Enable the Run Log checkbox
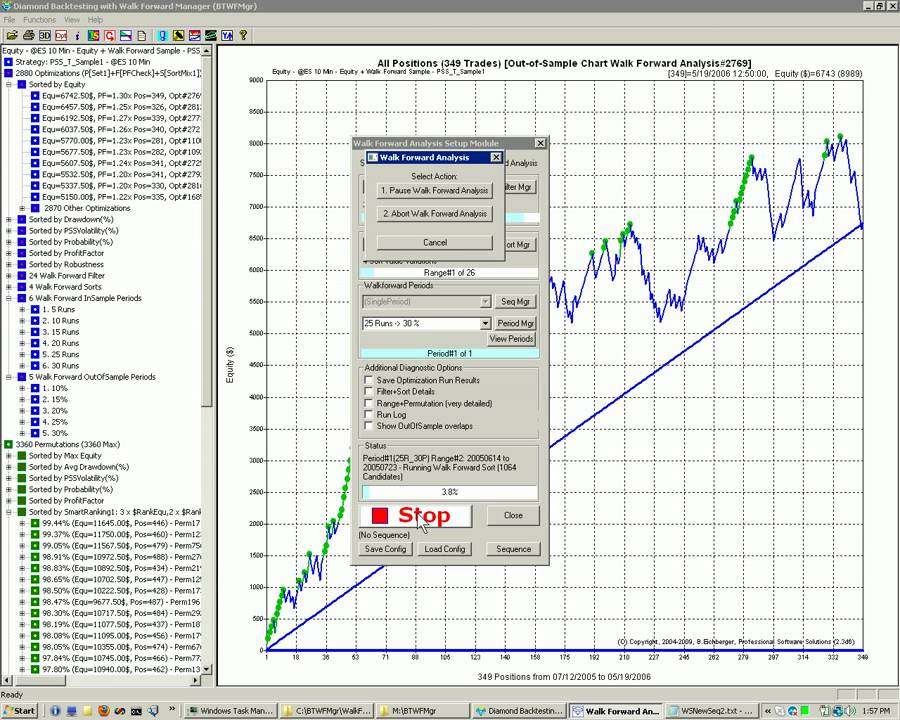 [369, 415]
